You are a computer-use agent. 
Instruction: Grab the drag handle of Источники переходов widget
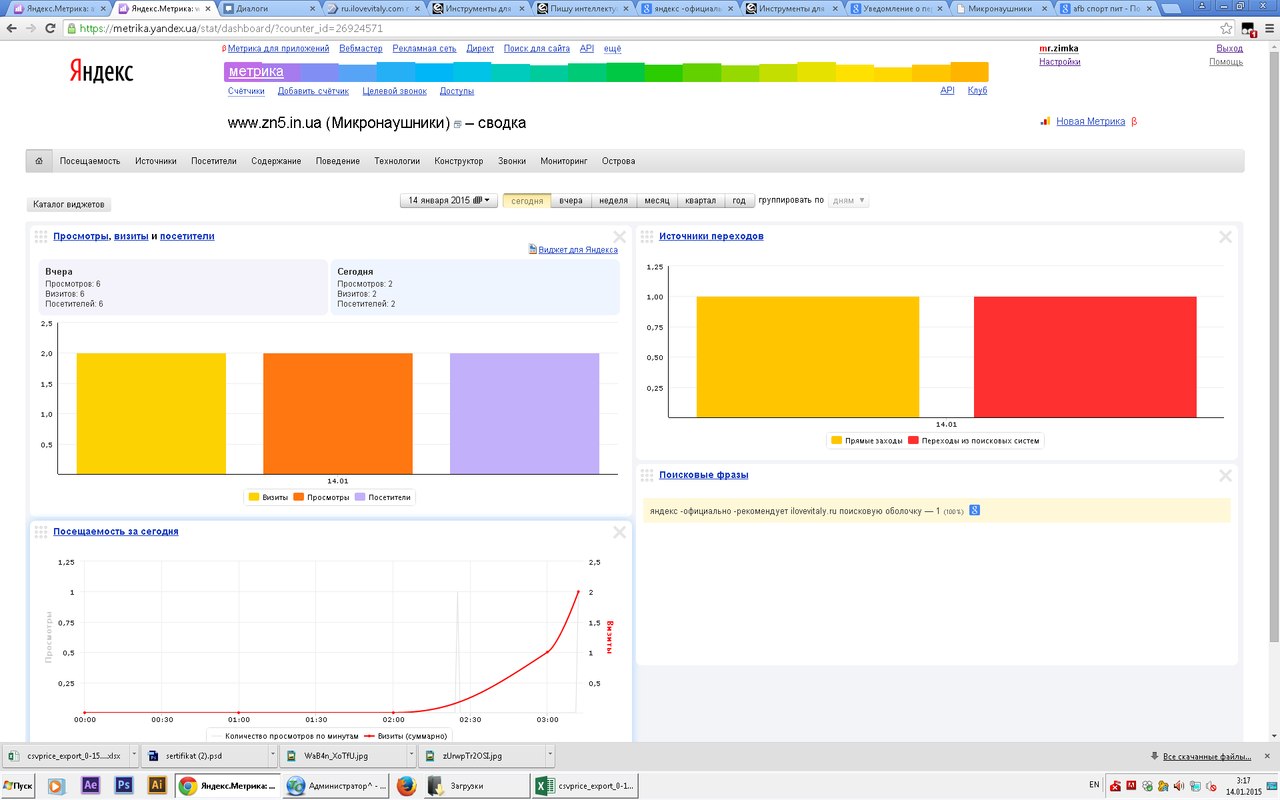tap(647, 237)
